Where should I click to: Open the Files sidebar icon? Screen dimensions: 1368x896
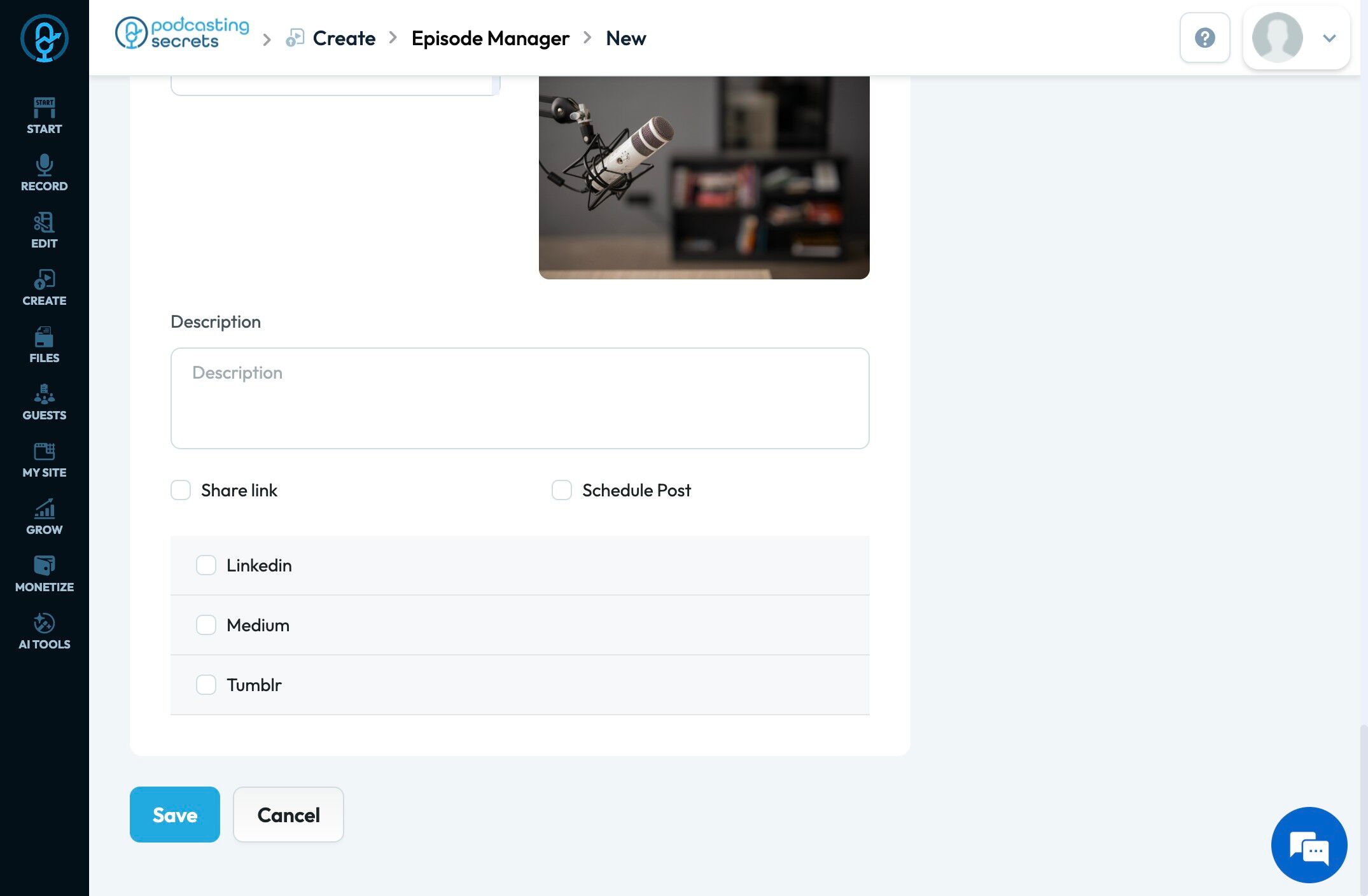tap(44, 344)
